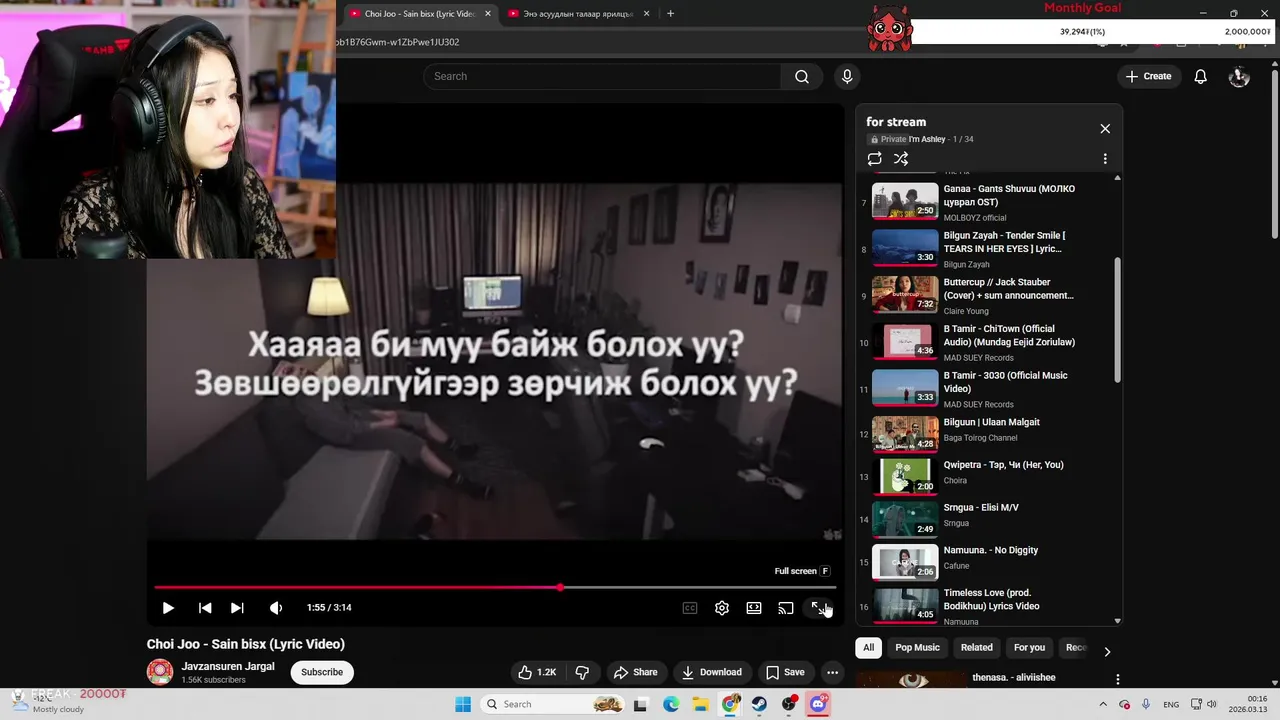Viewport: 1280px width, 720px height.
Task: Open playlist three-dot options menu
Action: [x=1105, y=159]
